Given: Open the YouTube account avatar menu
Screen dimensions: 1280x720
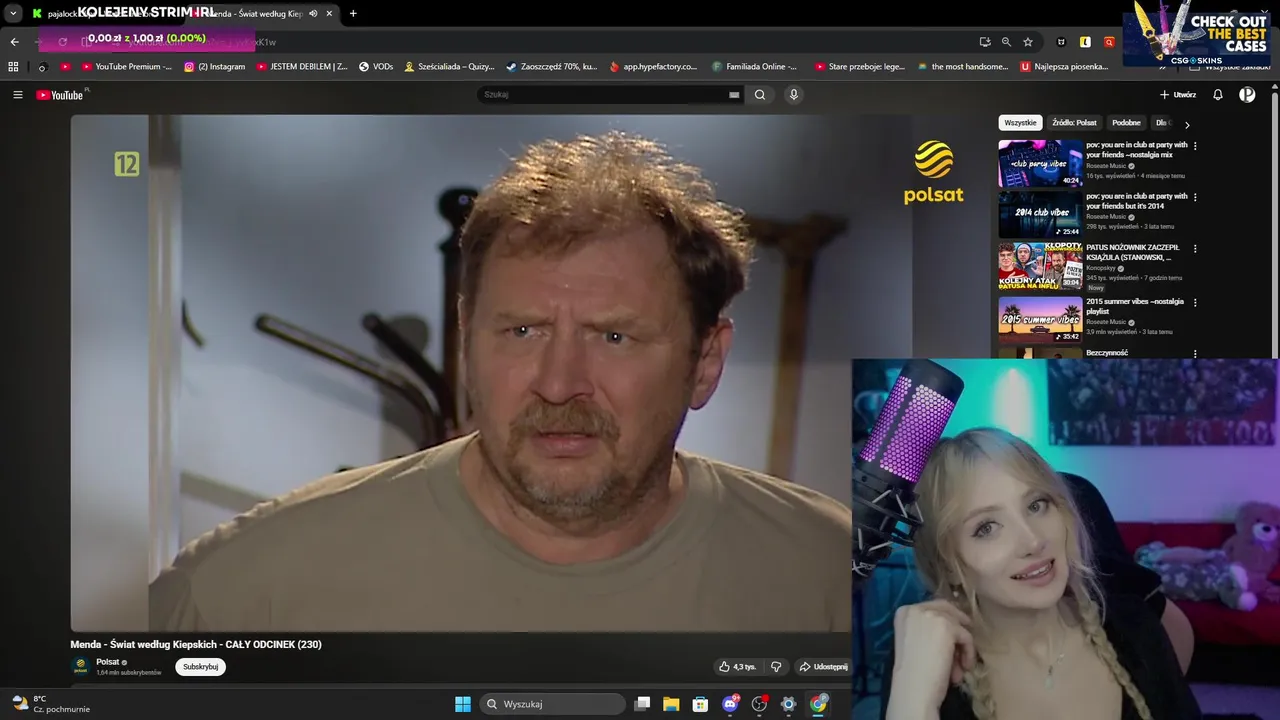Looking at the screenshot, I should [1247, 95].
